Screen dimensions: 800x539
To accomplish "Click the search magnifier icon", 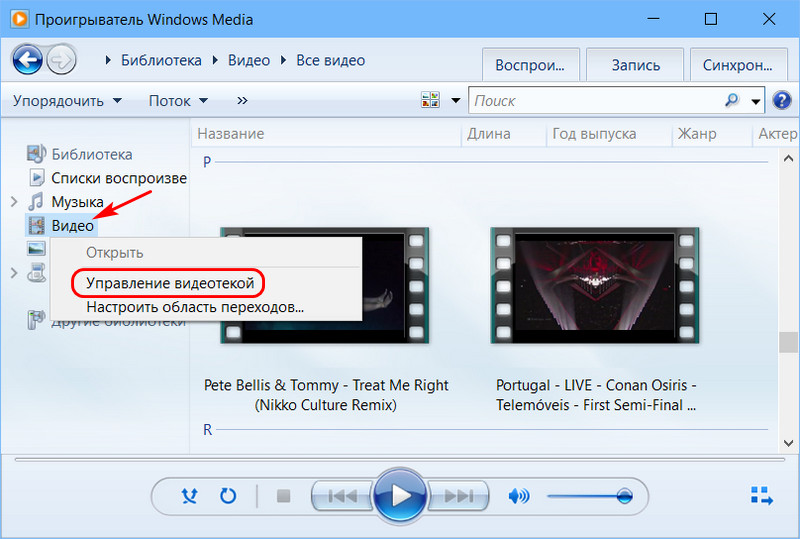I will pos(732,100).
